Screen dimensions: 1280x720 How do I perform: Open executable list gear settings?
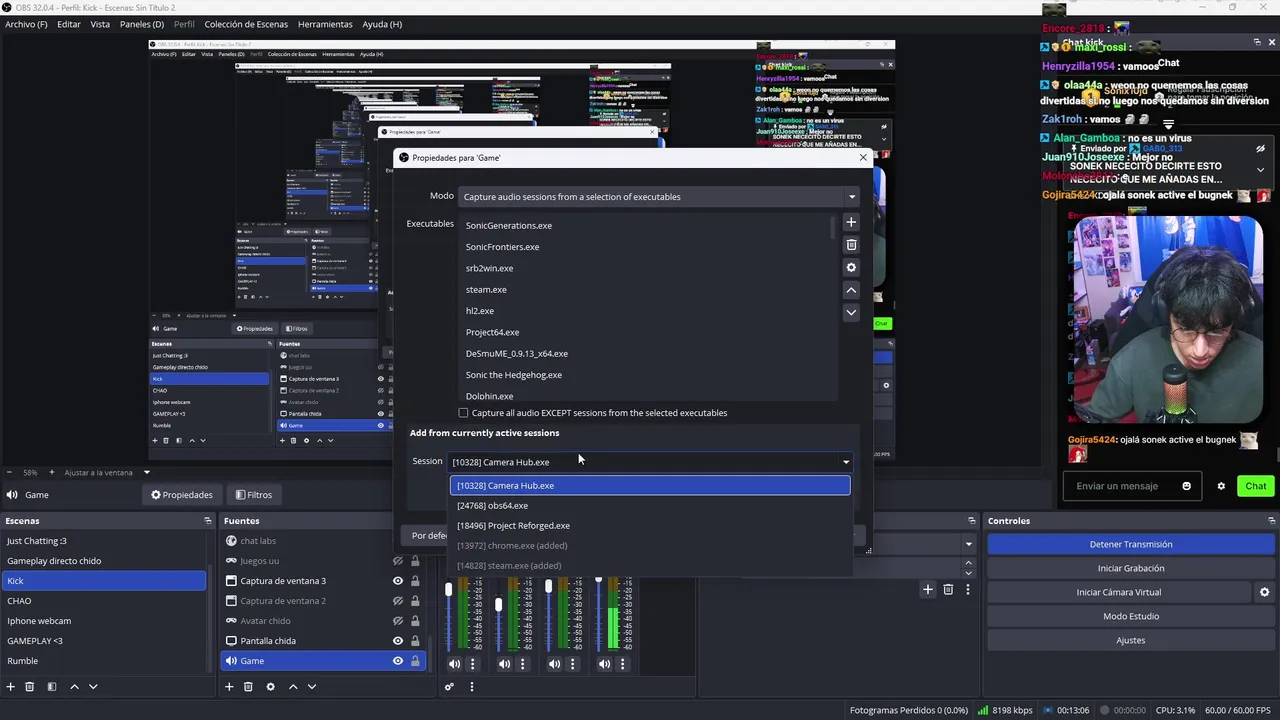click(x=851, y=268)
